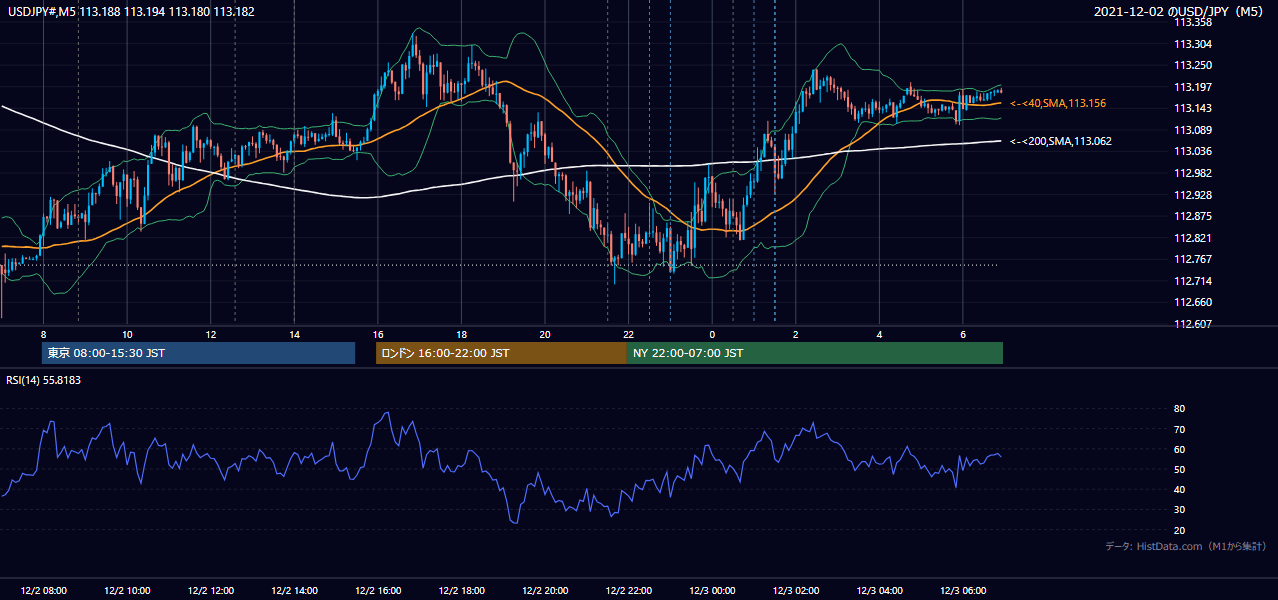Click the 12/3 06:00 bottom date label
1278x600 pixels.
pyautogui.click(x=963, y=590)
